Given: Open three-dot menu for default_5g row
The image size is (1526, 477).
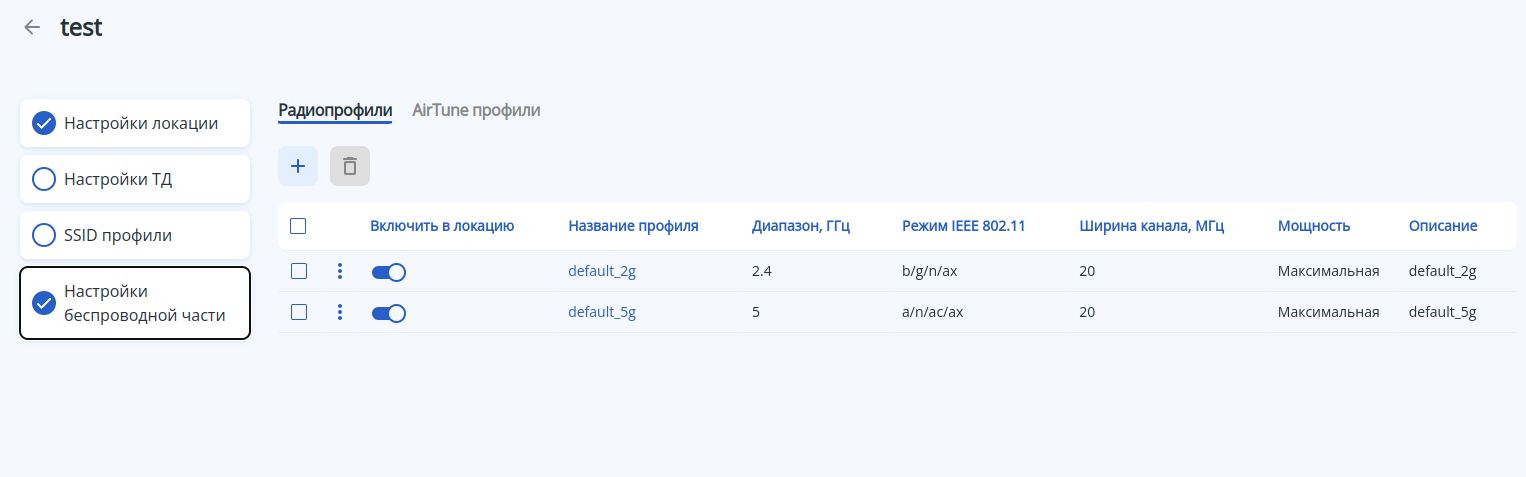Looking at the screenshot, I should click(340, 312).
